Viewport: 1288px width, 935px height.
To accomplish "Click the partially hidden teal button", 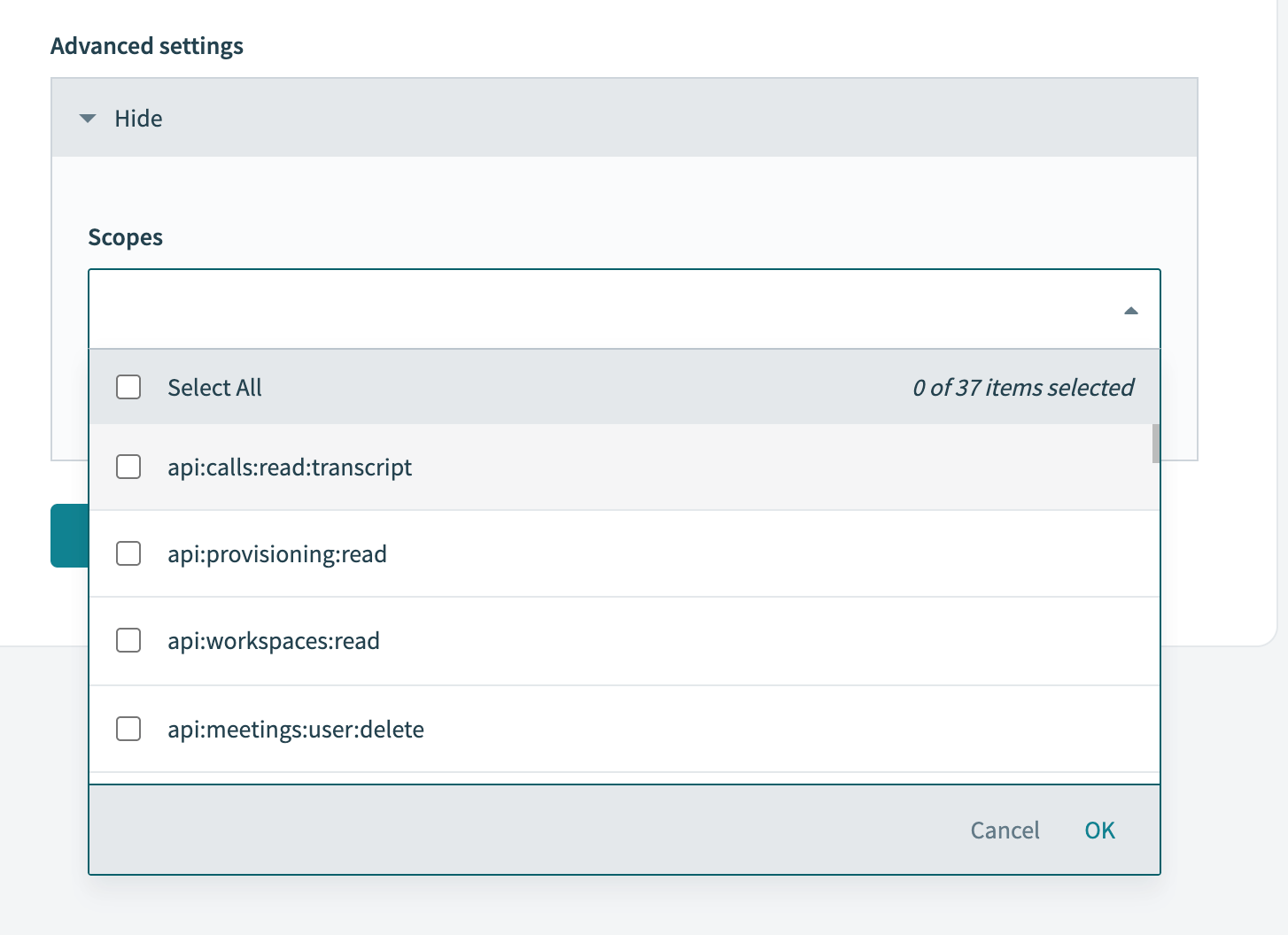I will tap(69, 536).
